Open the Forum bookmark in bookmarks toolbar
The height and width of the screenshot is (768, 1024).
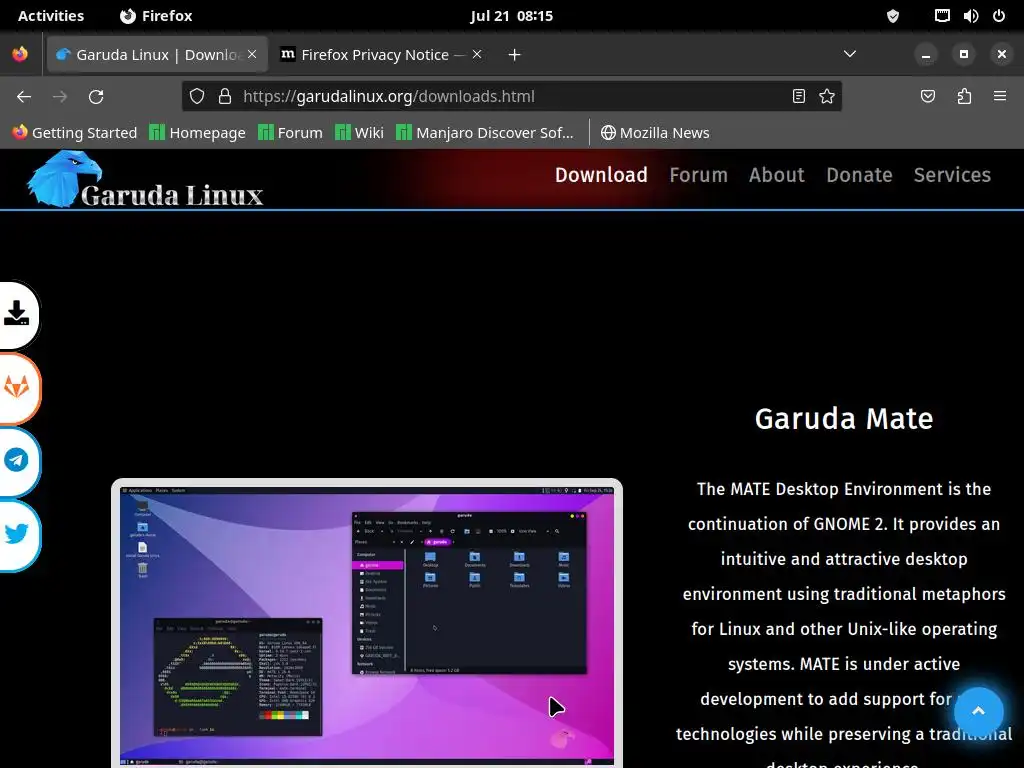290,133
